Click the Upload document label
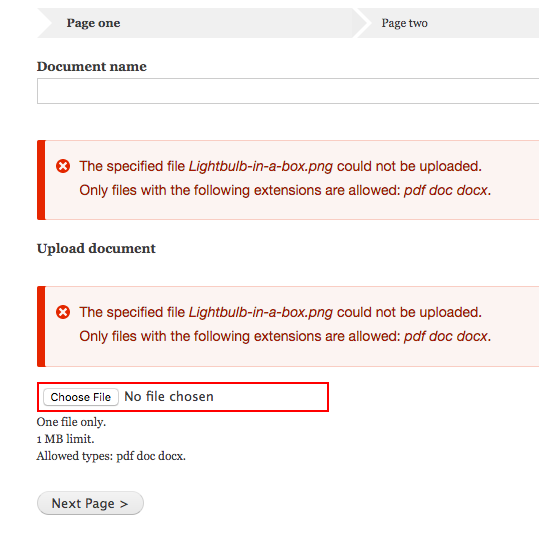 point(96,248)
